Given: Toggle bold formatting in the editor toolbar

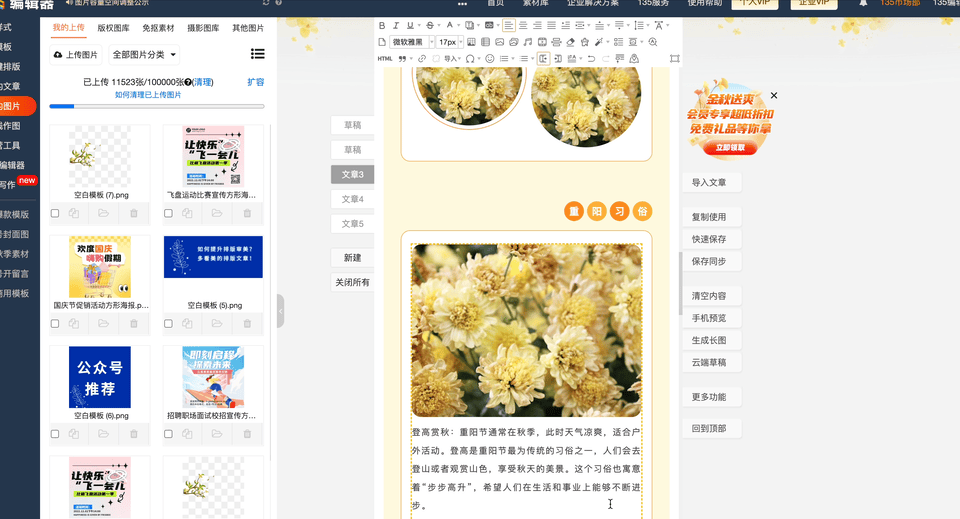Looking at the screenshot, I should [382, 26].
